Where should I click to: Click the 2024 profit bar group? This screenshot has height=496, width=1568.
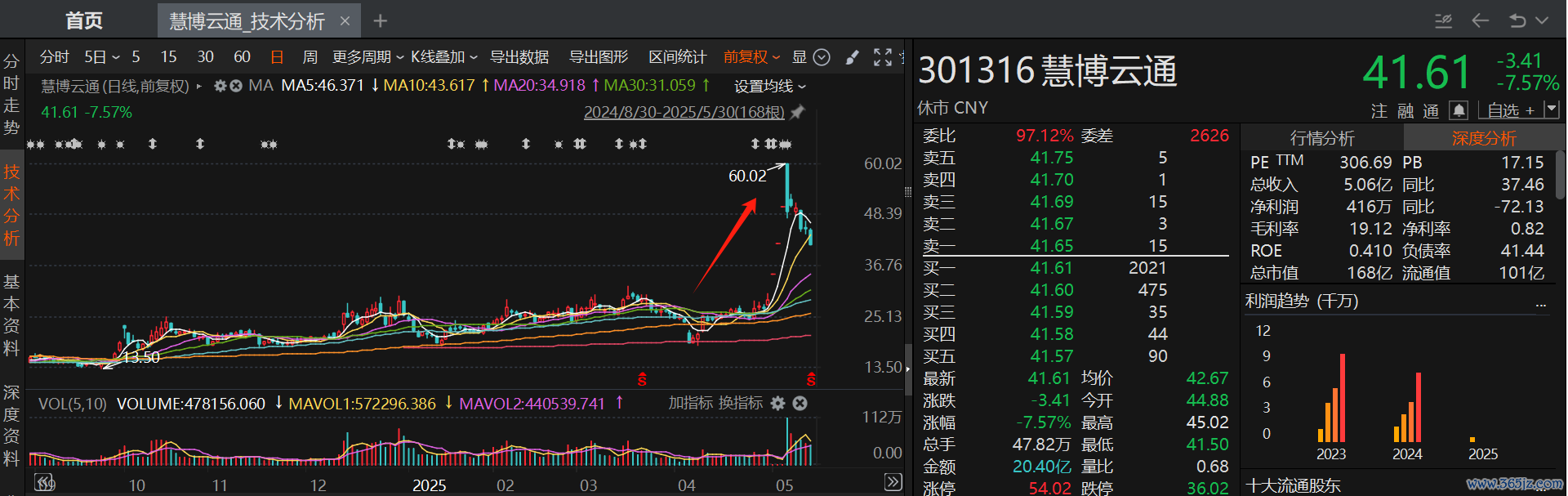pos(1408,407)
